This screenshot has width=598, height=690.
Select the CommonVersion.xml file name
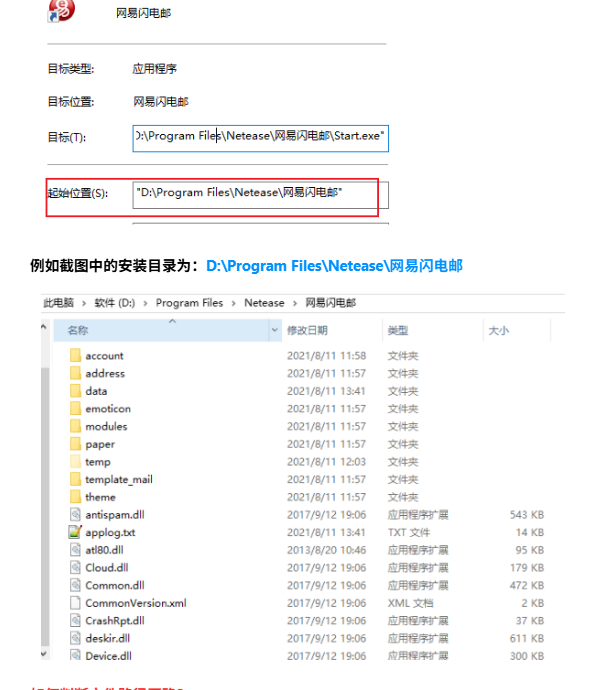136,603
